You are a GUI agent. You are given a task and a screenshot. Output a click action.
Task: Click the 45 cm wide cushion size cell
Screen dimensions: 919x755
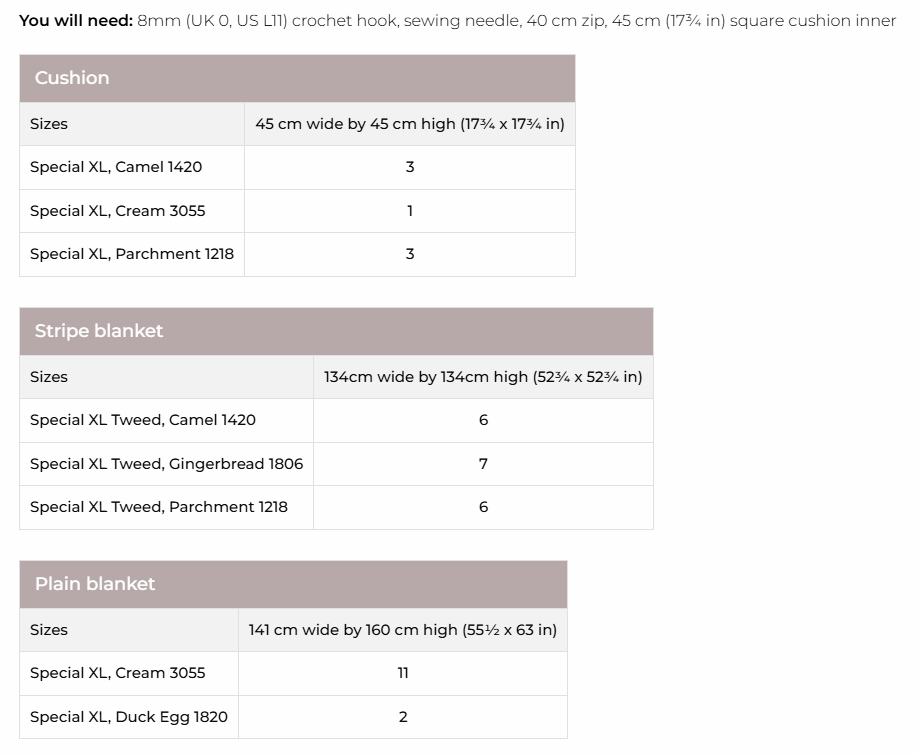pyautogui.click(x=409, y=124)
